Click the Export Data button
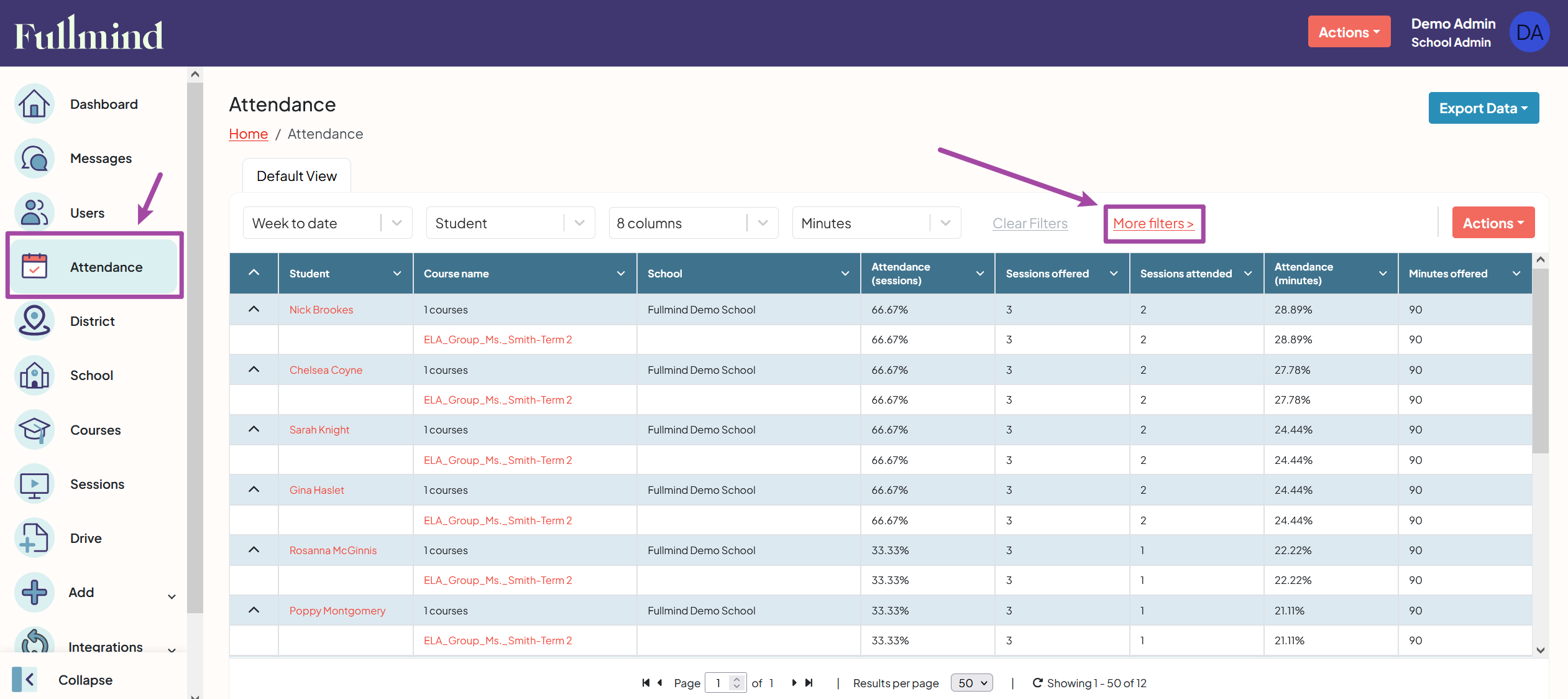Screen dimensions: 1568x699 (x=1483, y=108)
